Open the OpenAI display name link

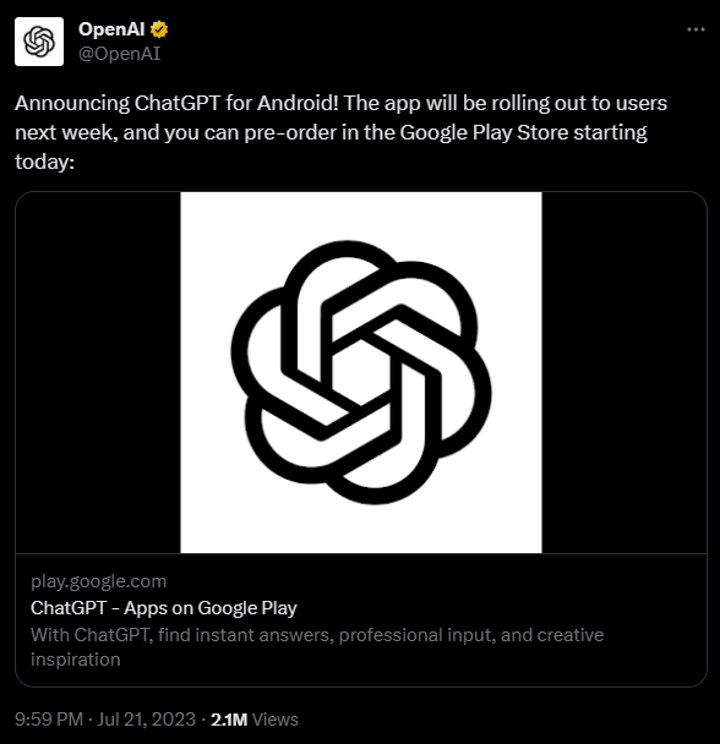point(110,30)
